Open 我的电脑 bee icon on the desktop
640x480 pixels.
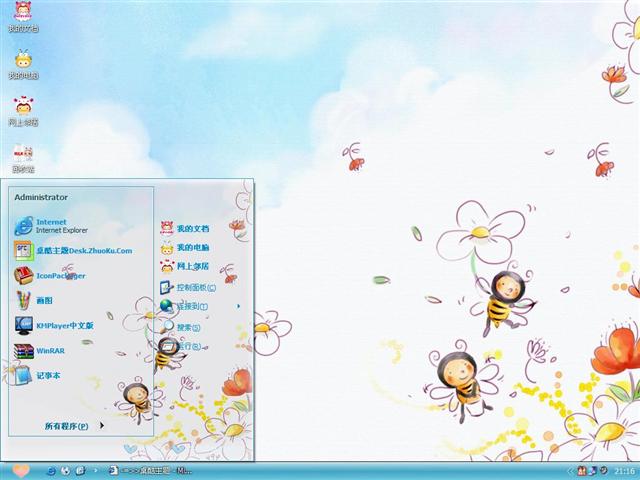pyautogui.click(x=23, y=64)
